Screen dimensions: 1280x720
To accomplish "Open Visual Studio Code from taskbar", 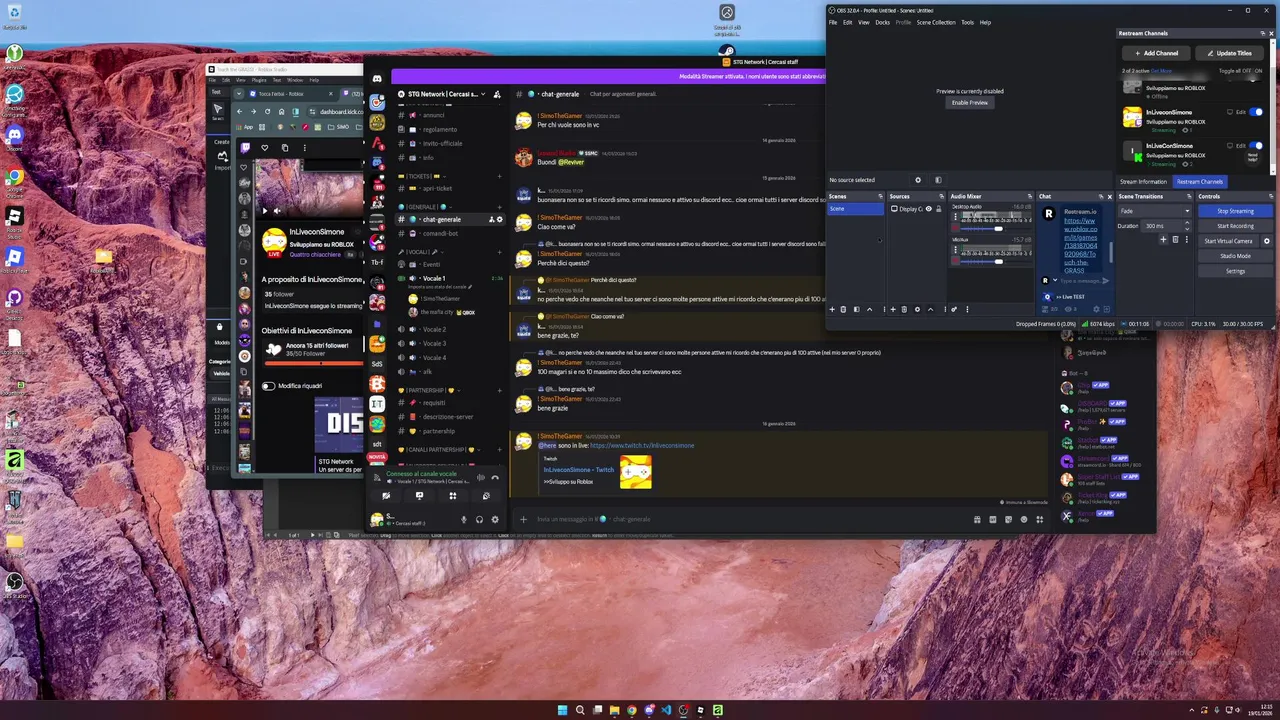I will 667,710.
